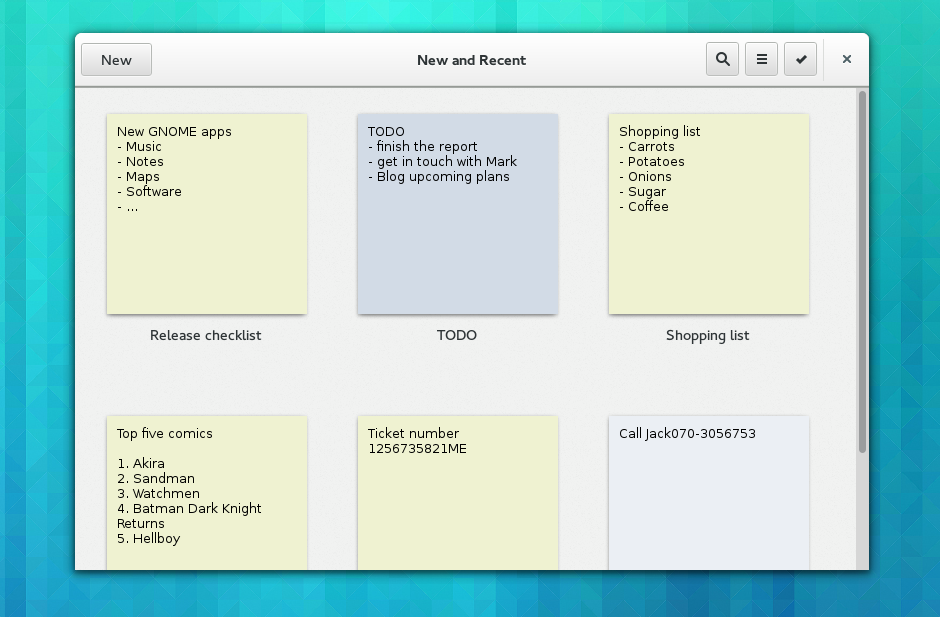940x617 pixels.
Task: Switch to list view with the lines icon
Action: pyautogui.click(x=761, y=59)
